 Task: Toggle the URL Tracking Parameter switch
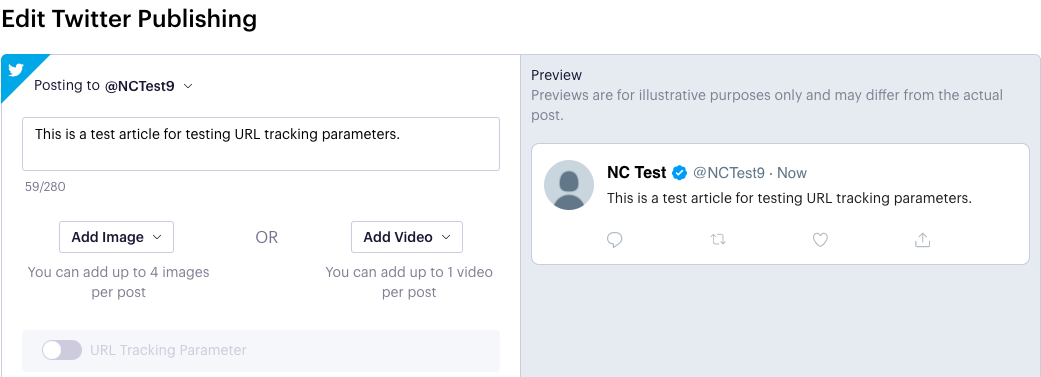(62, 350)
